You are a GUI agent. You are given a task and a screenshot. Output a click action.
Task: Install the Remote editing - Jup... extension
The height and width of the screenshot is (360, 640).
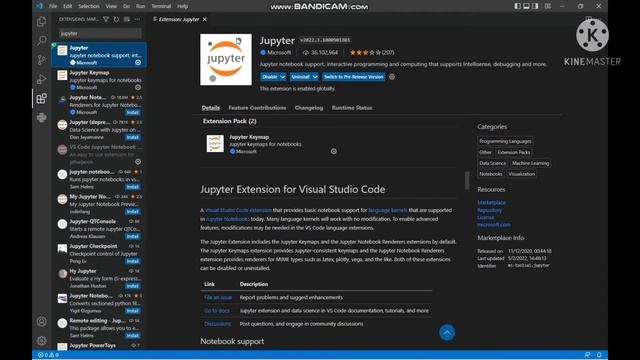tap(133, 336)
